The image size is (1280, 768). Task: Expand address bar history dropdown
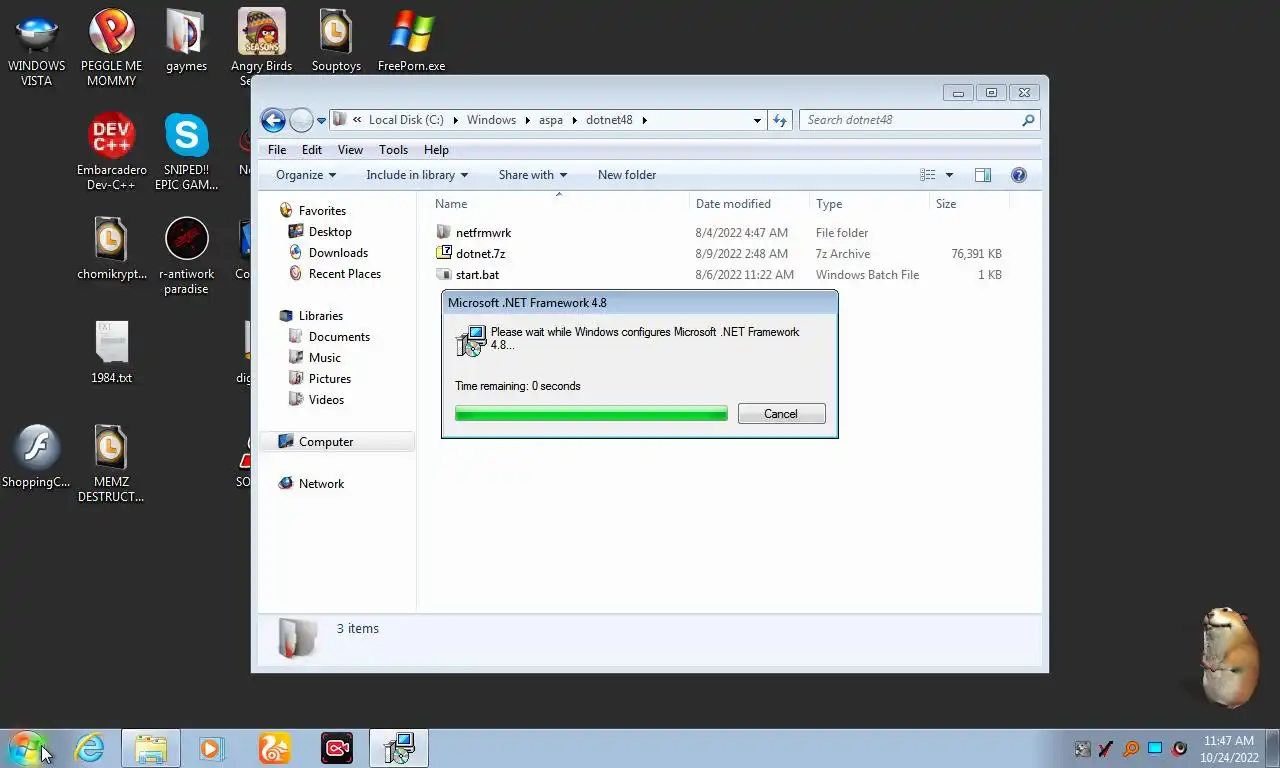coord(757,120)
